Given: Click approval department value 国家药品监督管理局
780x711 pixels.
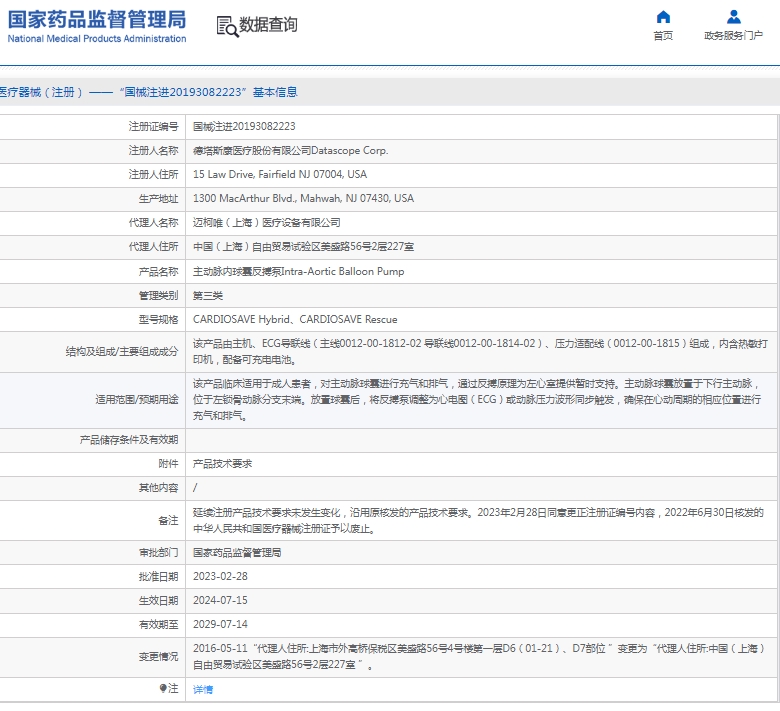Looking at the screenshot, I should coord(237,552).
